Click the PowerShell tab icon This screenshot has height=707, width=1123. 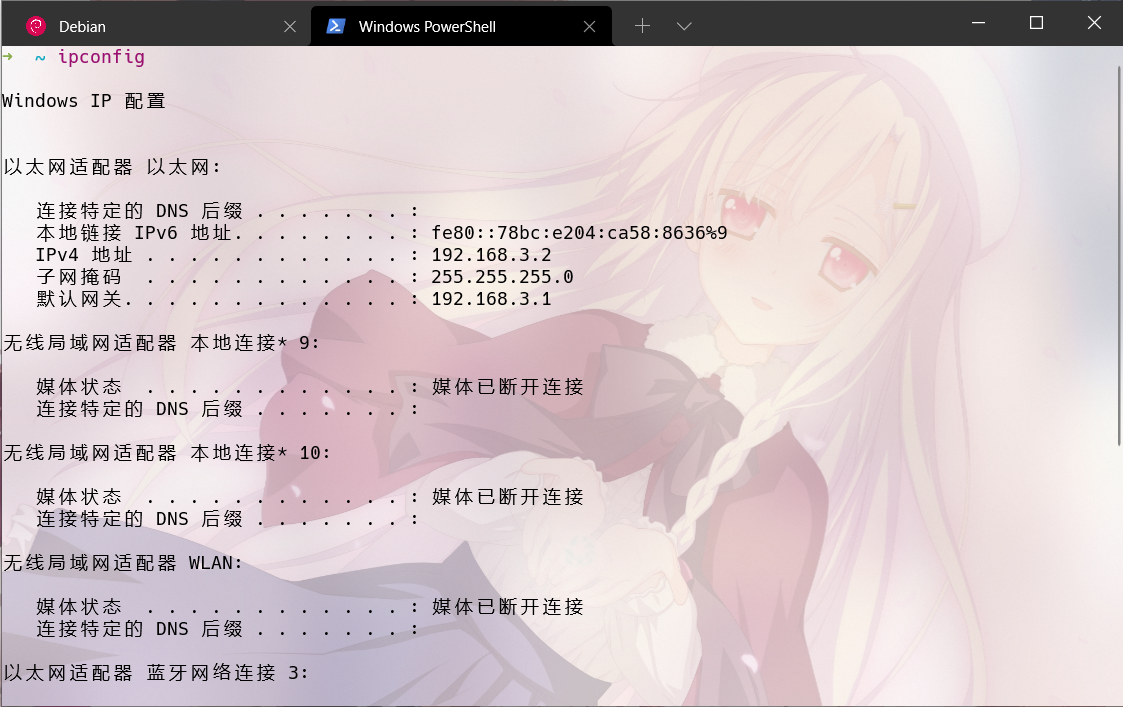pos(336,27)
